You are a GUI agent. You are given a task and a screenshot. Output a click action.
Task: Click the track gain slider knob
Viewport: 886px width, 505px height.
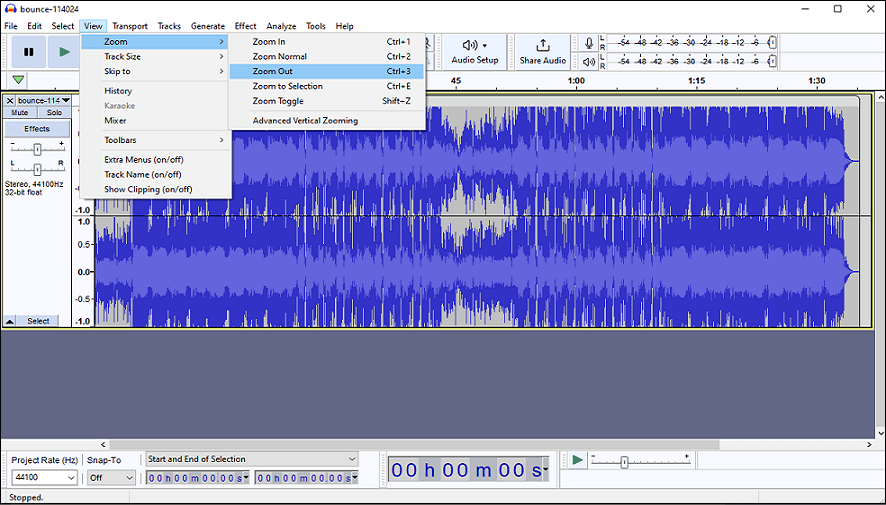[37, 150]
